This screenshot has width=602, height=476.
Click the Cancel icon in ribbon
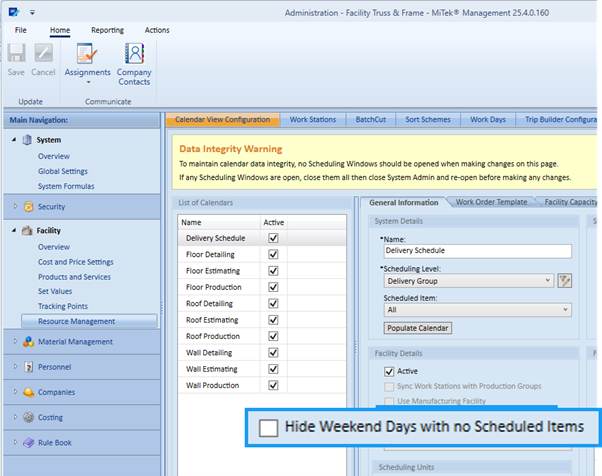tap(43, 54)
